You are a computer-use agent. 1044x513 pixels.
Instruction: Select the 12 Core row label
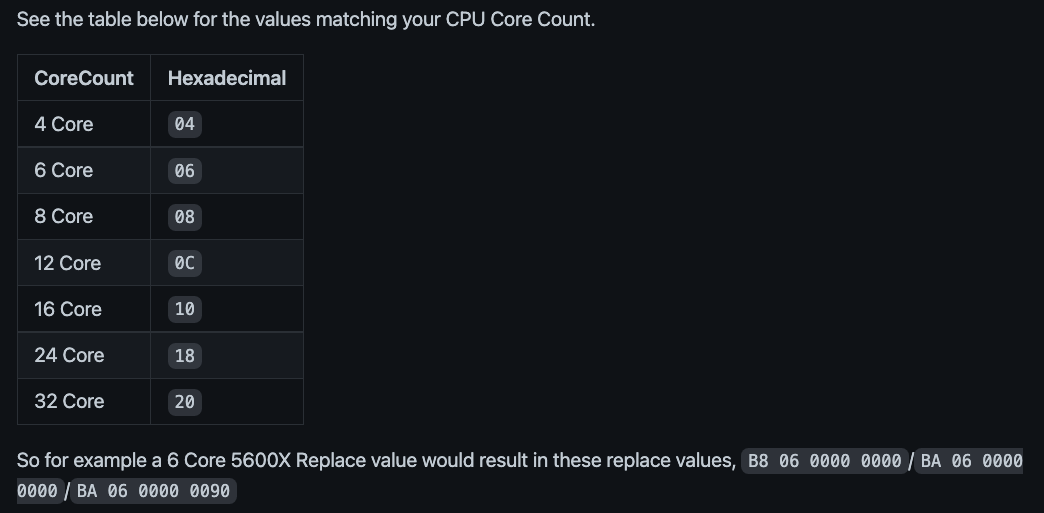(x=68, y=263)
